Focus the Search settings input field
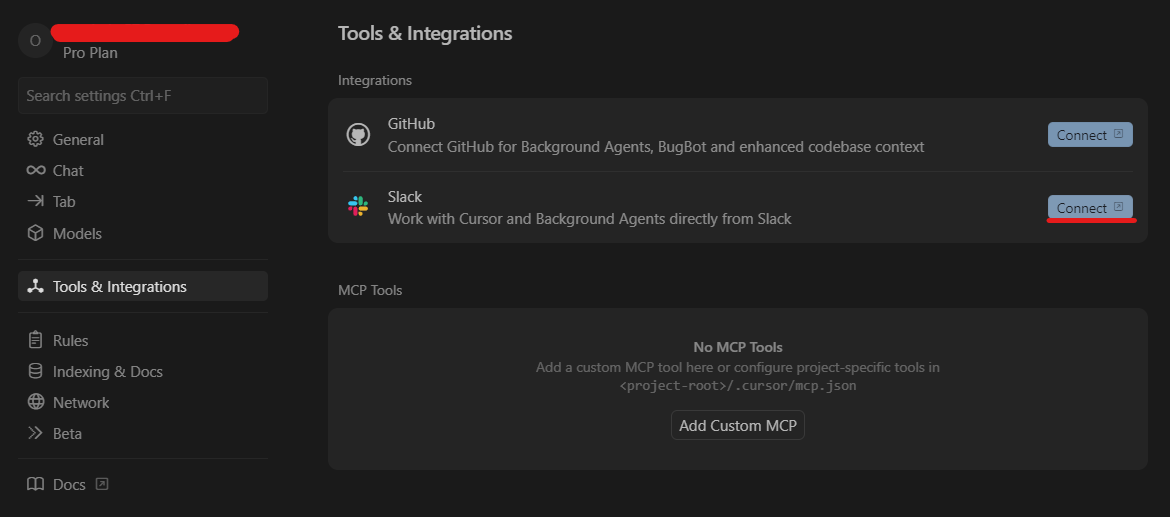Screen dimensions: 1170x517 (142, 96)
